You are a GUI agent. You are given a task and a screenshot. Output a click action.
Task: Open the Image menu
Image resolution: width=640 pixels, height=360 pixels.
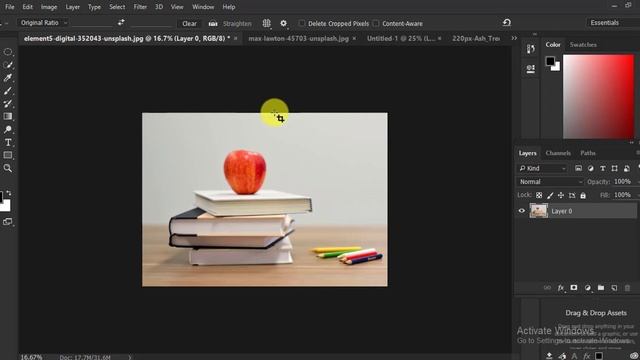pyautogui.click(x=49, y=7)
